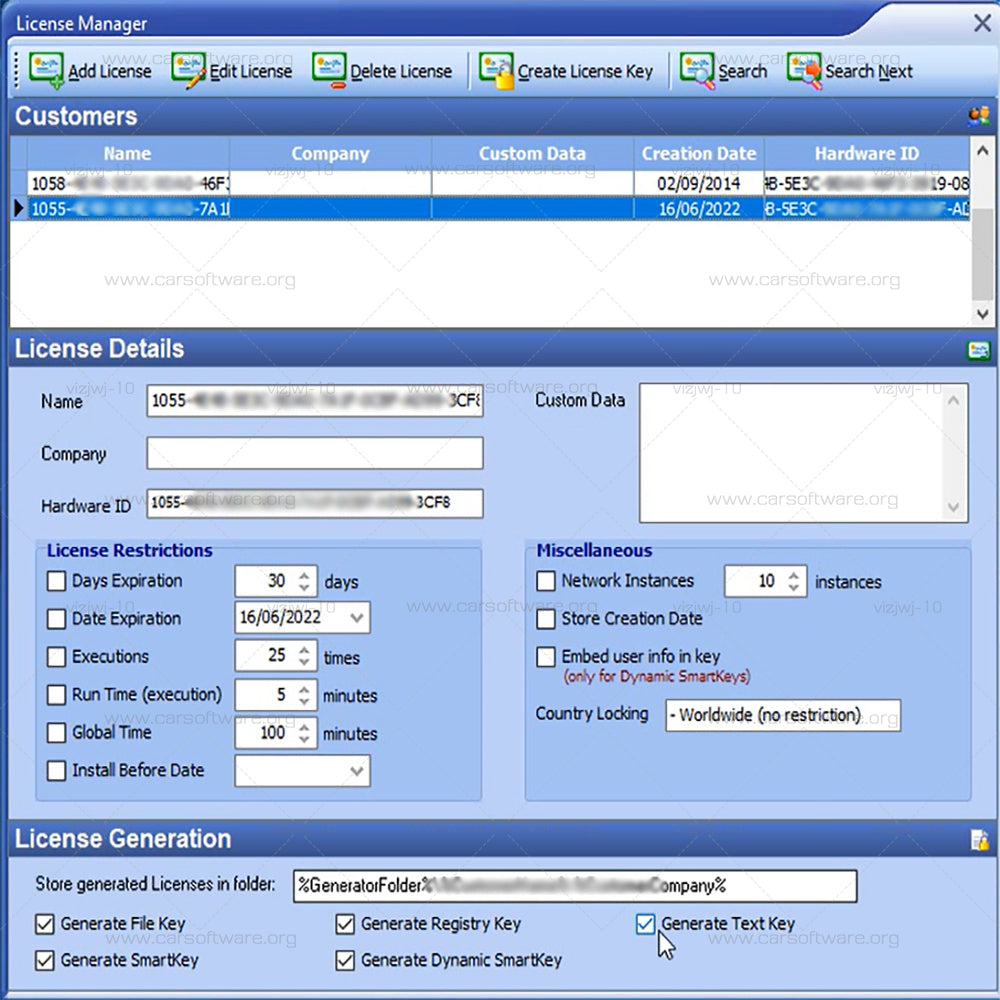Click the License Generation header icon
This screenshot has width=1000, height=1000.
[979, 839]
